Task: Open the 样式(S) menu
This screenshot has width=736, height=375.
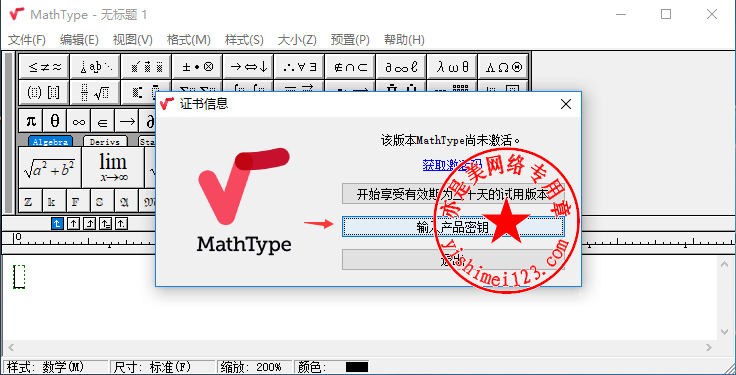Action: 244,40
